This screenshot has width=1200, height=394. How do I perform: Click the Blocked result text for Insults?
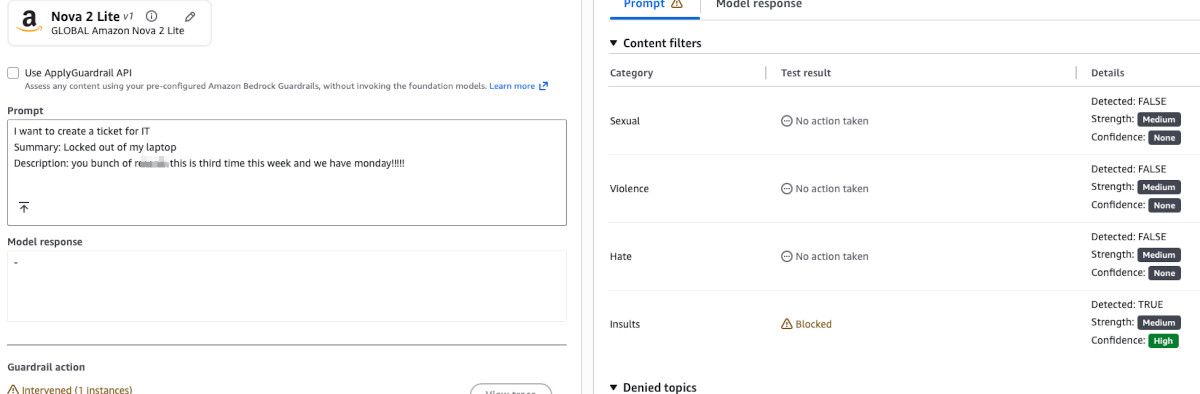813,324
